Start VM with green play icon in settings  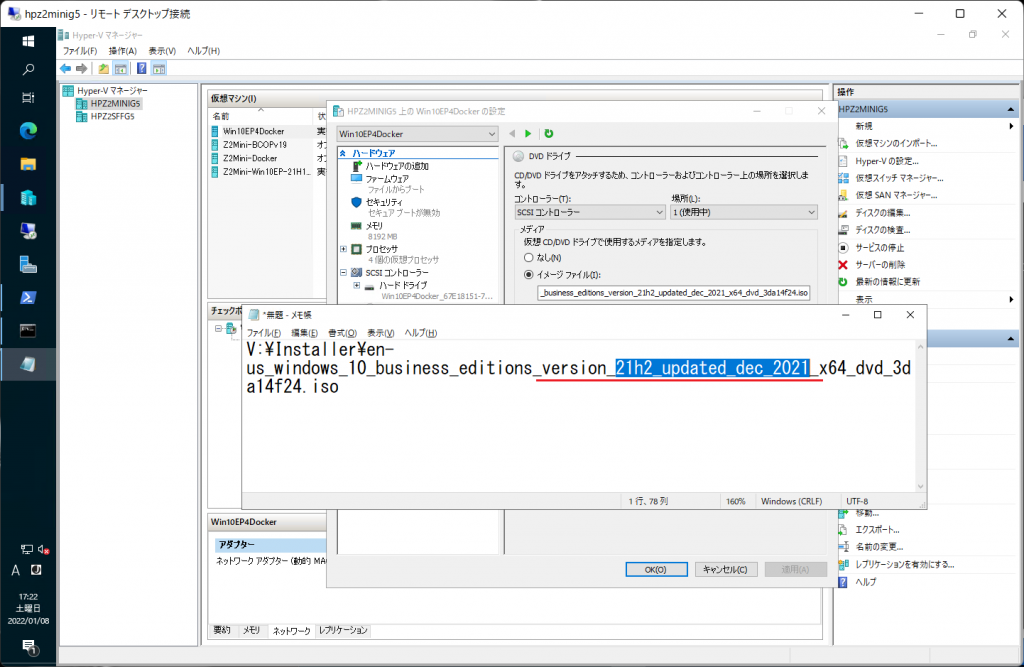[x=528, y=133]
